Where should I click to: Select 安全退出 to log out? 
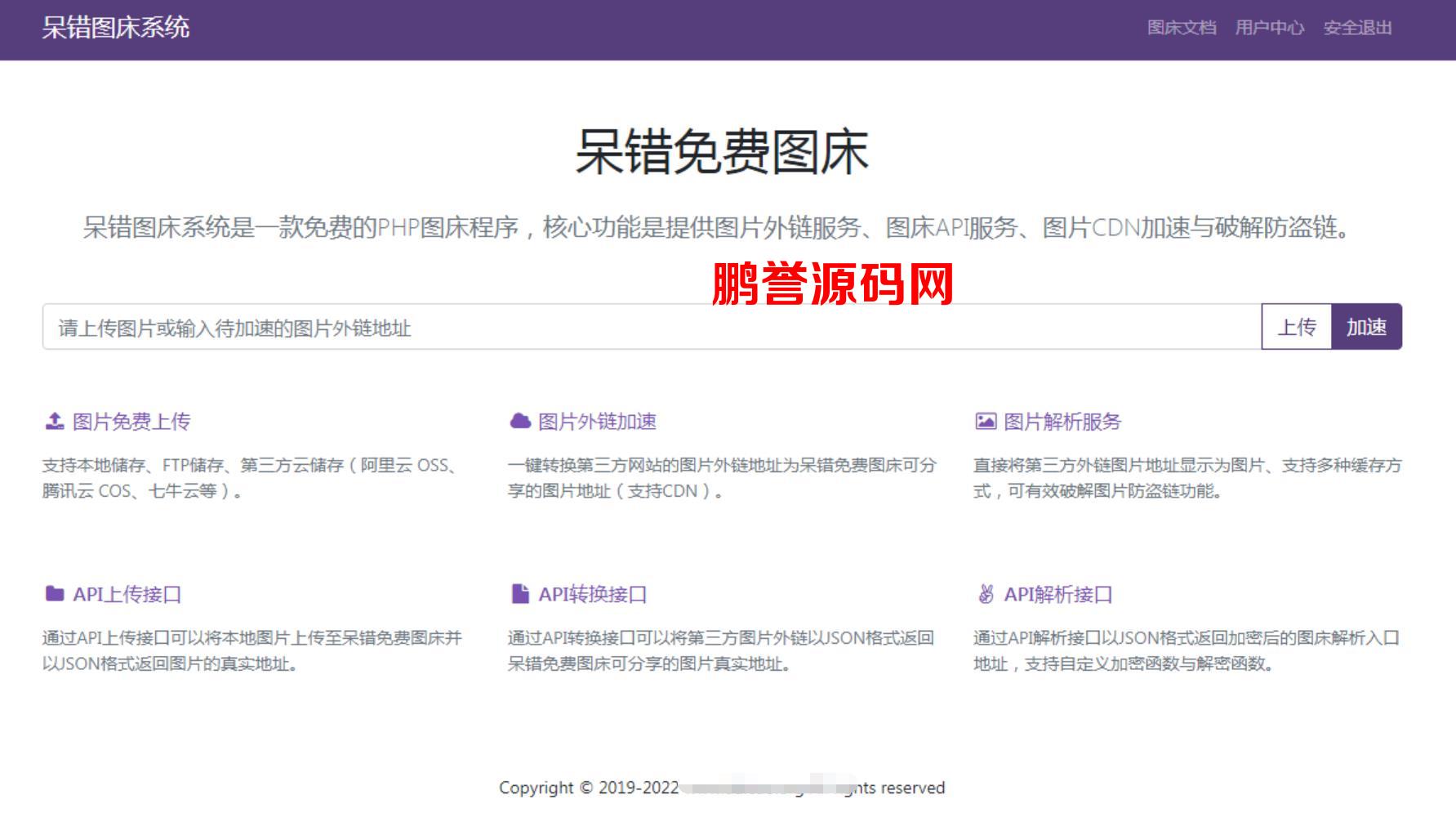click(x=1357, y=28)
